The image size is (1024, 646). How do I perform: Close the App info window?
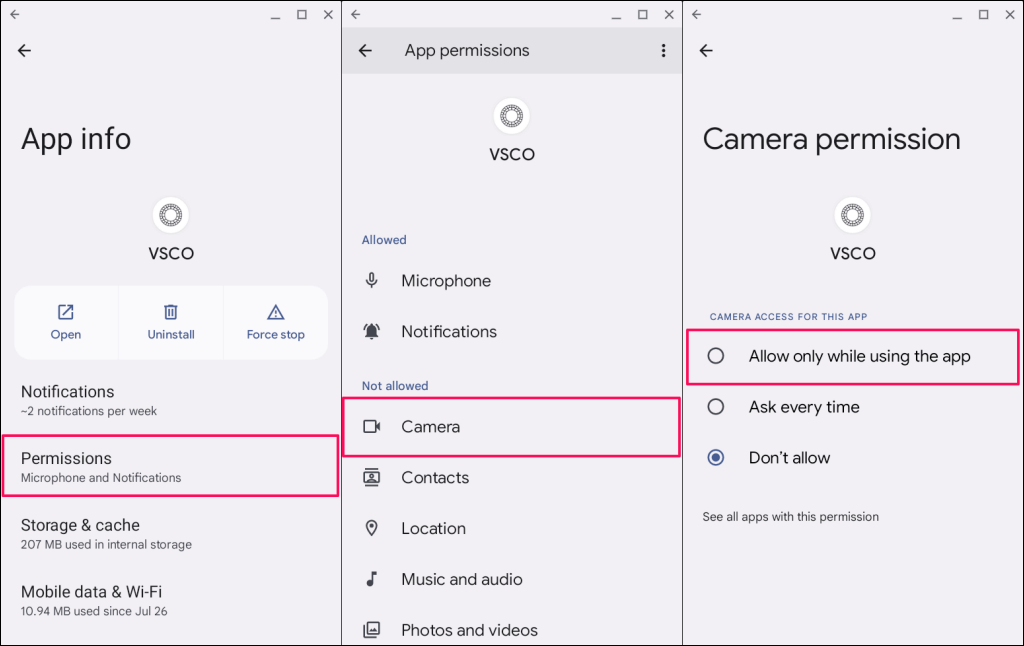click(x=328, y=14)
